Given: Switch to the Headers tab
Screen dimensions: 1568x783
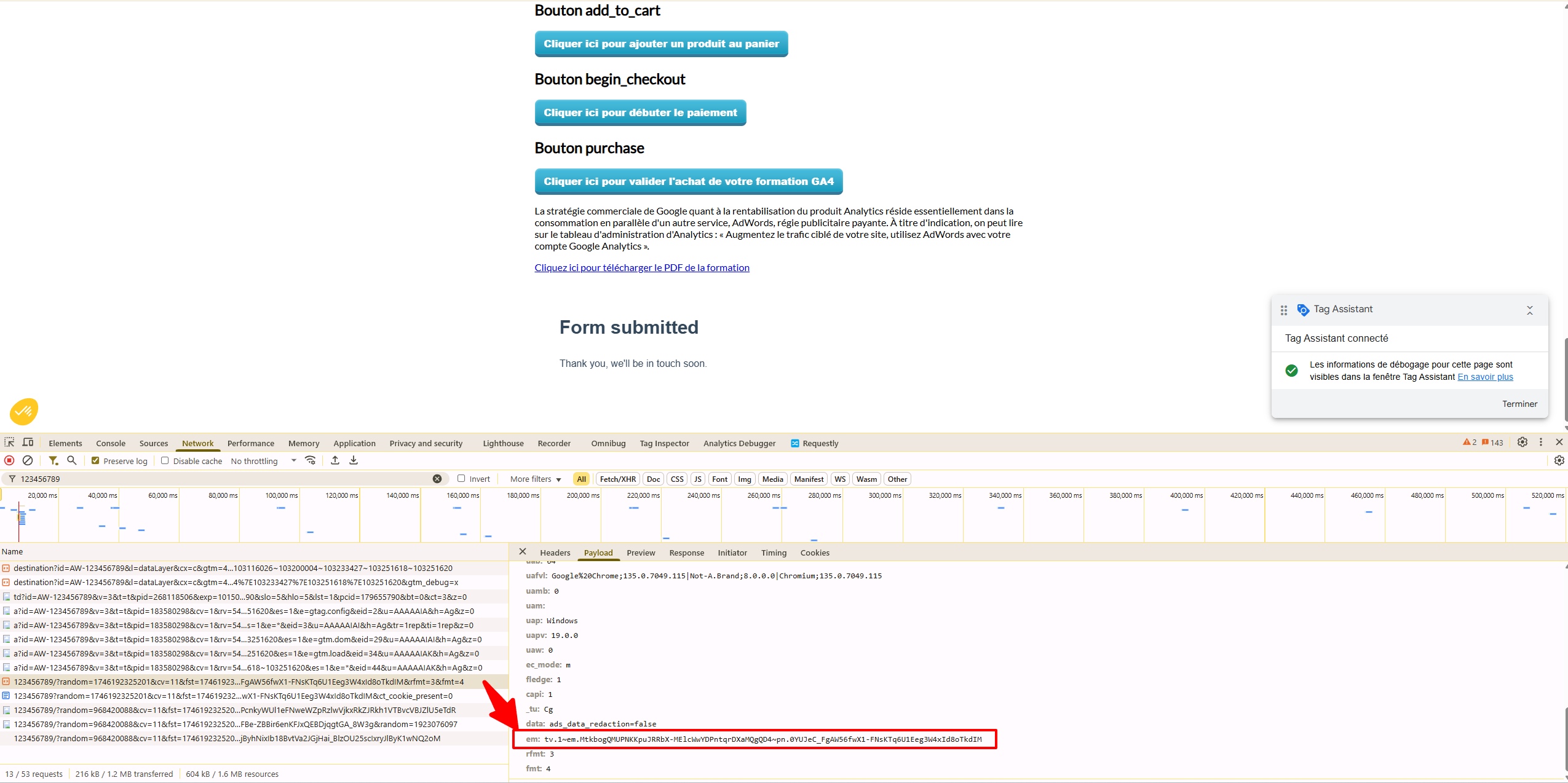Looking at the screenshot, I should [x=555, y=553].
